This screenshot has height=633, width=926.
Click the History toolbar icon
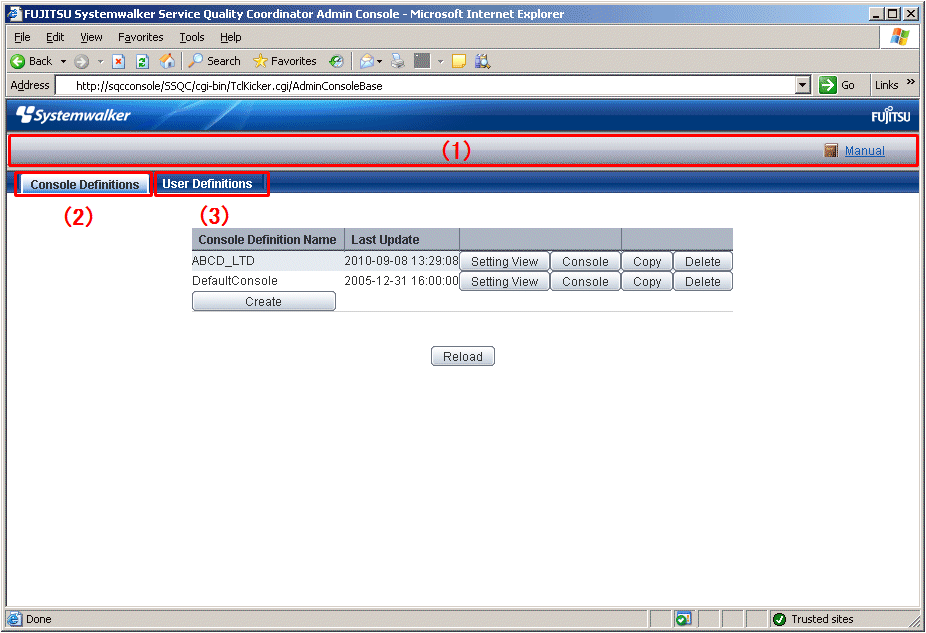337,61
